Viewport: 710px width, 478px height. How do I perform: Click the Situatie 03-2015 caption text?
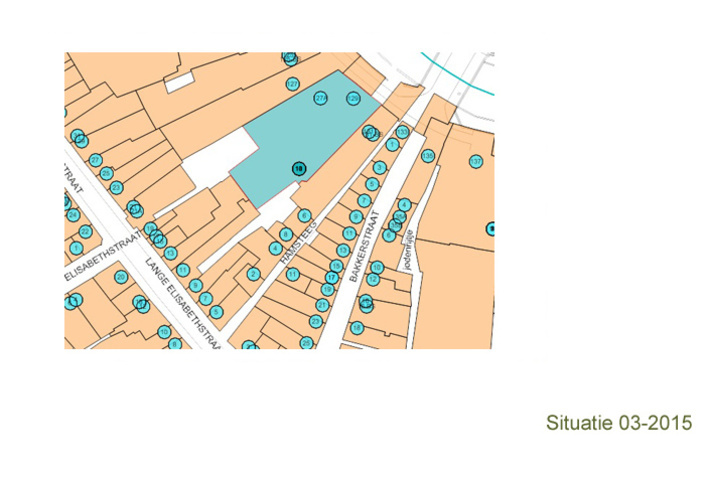619,423
